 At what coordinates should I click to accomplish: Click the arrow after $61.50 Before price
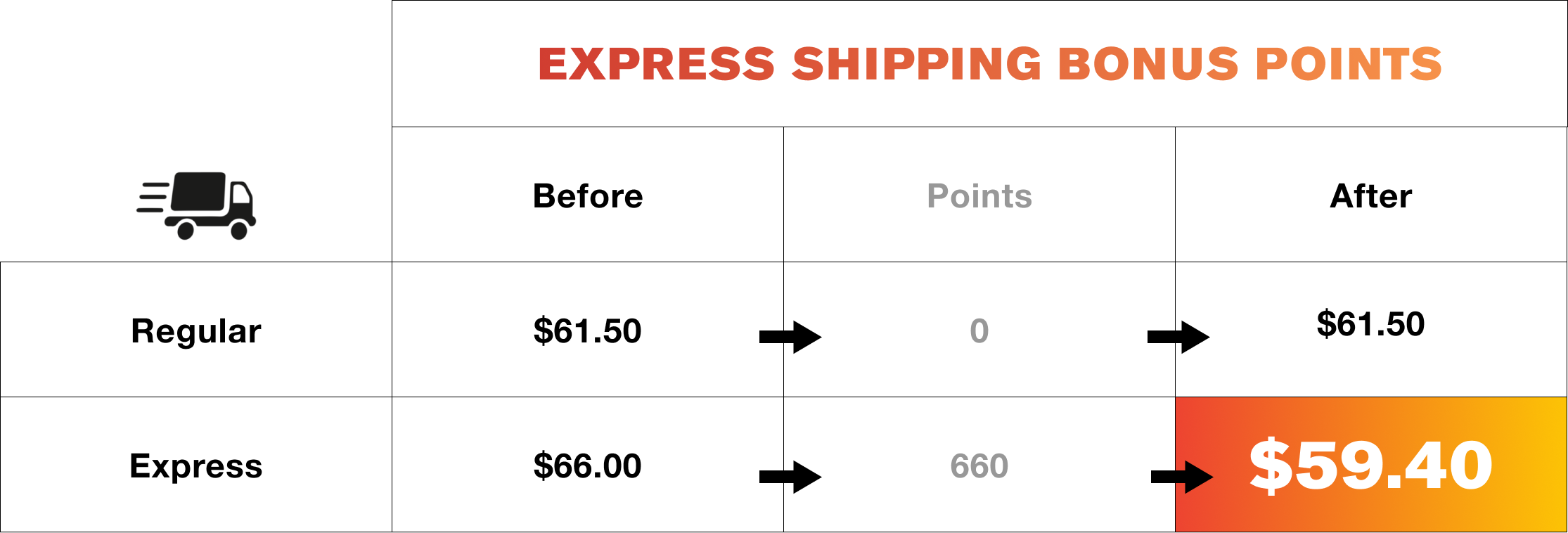click(790, 338)
